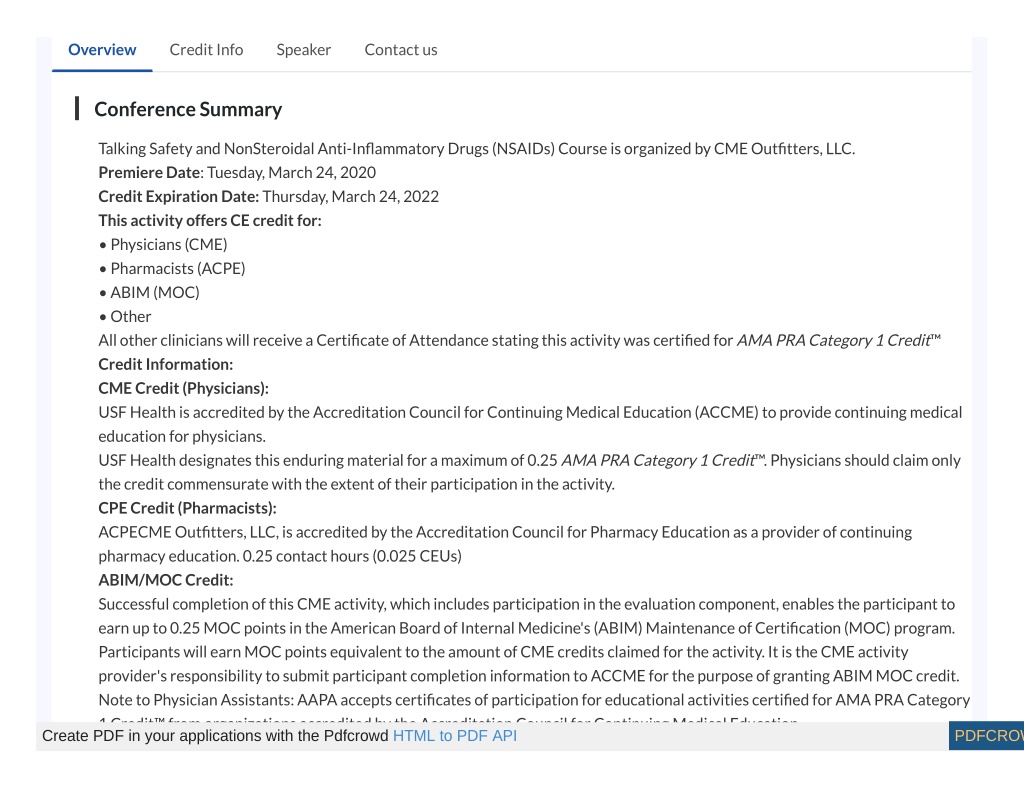Click the ABIM (MOC) bullet item
This screenshot has width=1024, height=791.
(x=149, y=293)
